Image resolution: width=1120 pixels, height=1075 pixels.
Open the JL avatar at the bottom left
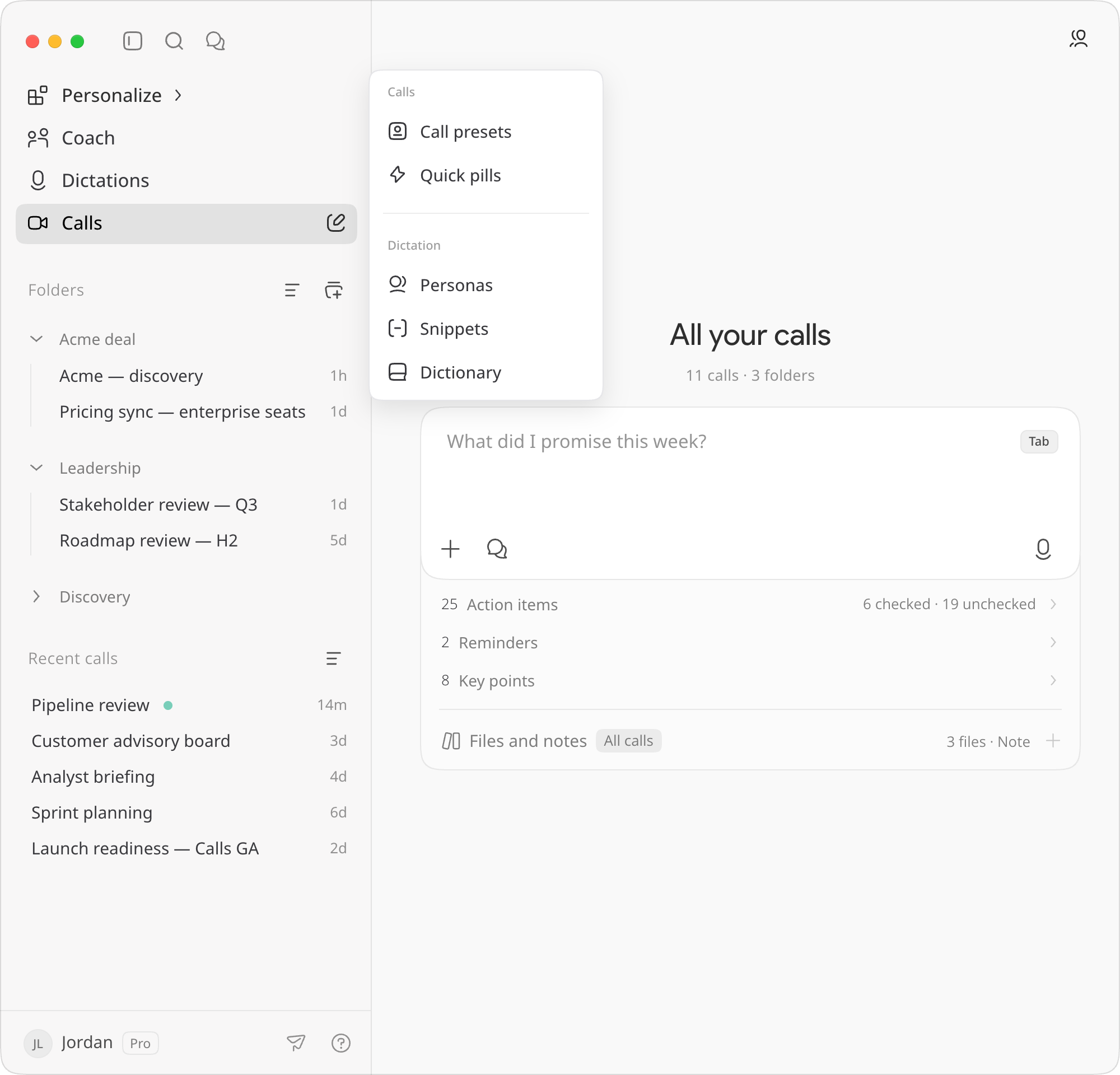pyautogui.click(x=38, y=1044)
